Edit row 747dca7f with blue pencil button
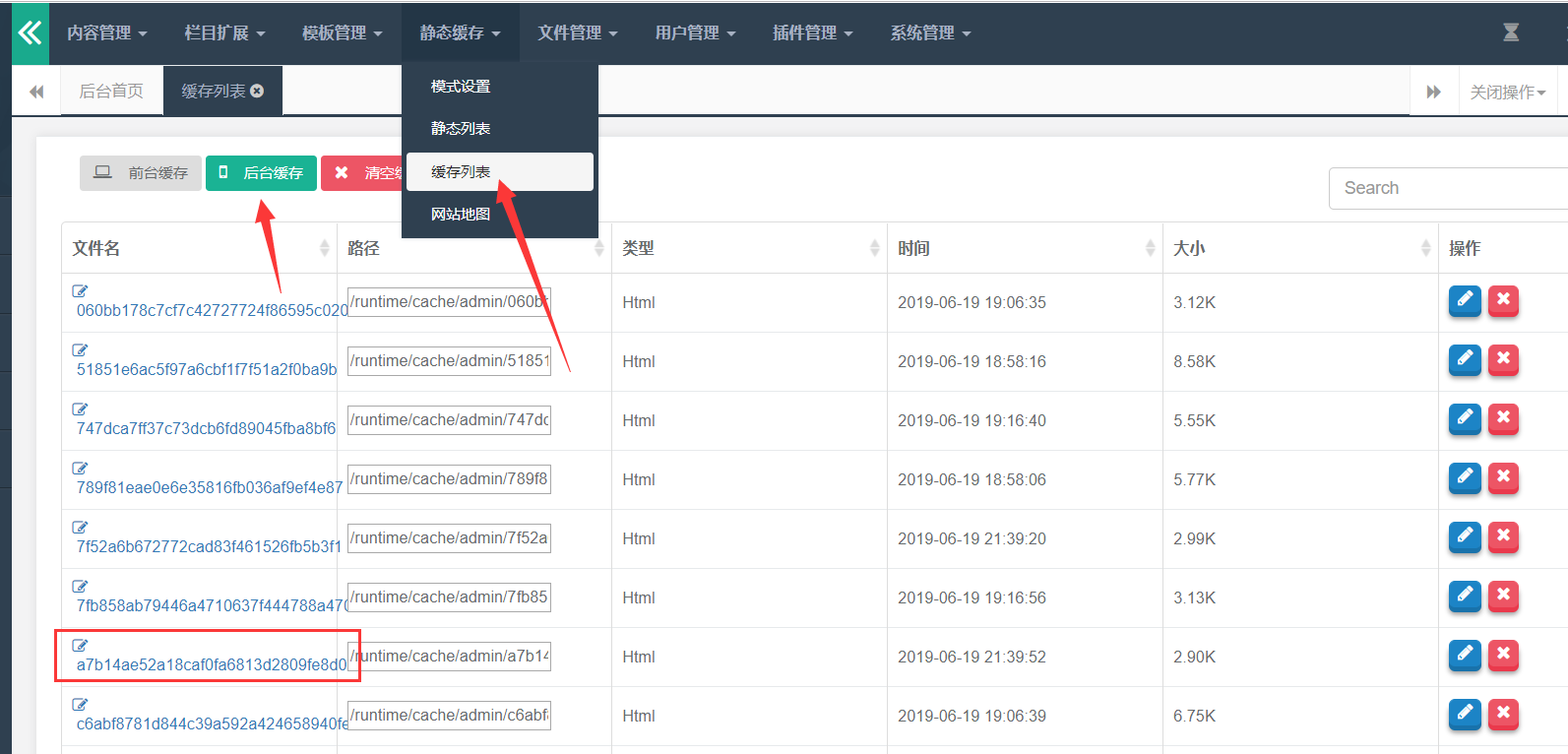The width and height of the screenshot is (1568, 754). click(x=1465, y=419)
